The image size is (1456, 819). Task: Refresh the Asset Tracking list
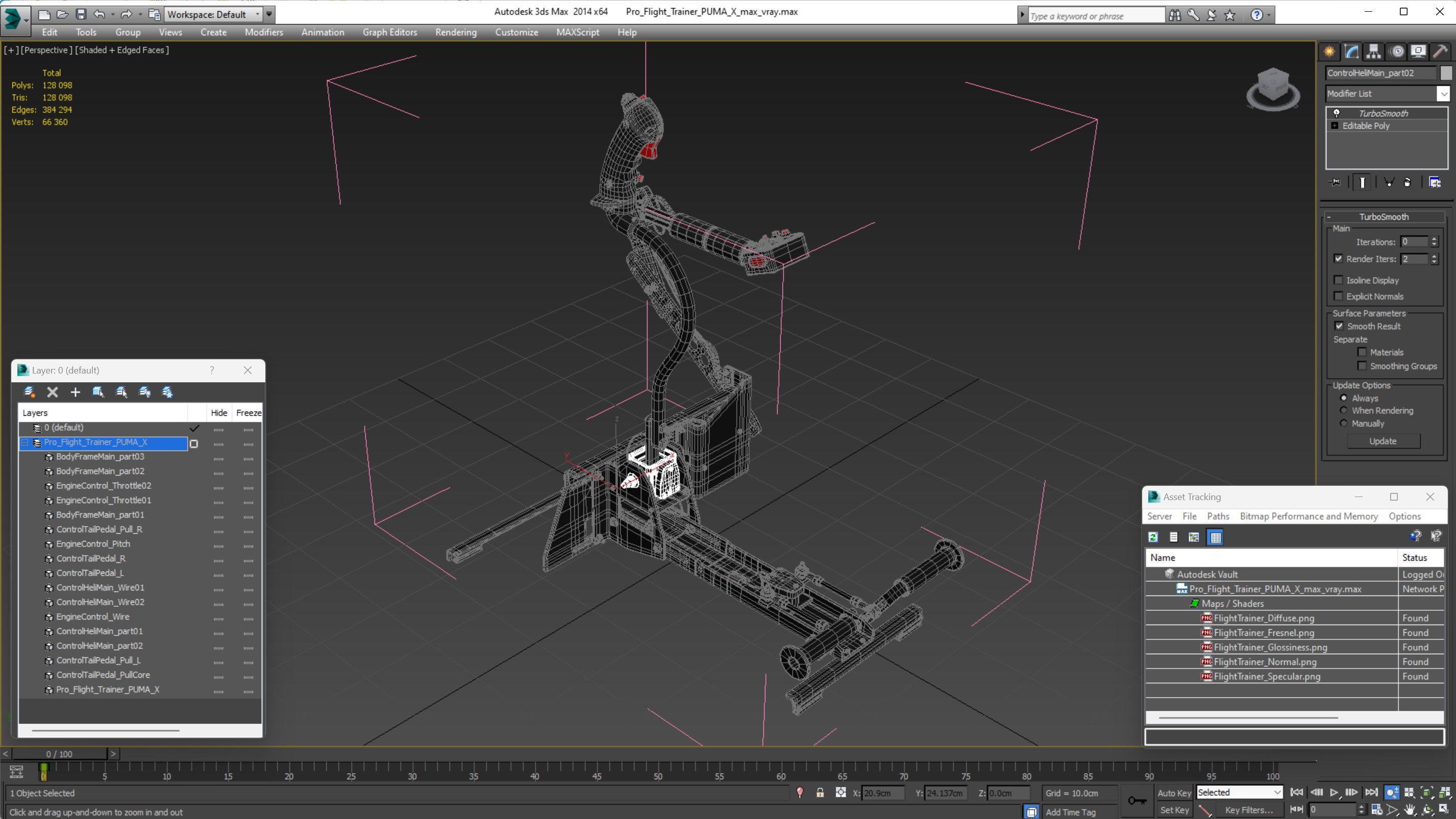coord(1153,537)
